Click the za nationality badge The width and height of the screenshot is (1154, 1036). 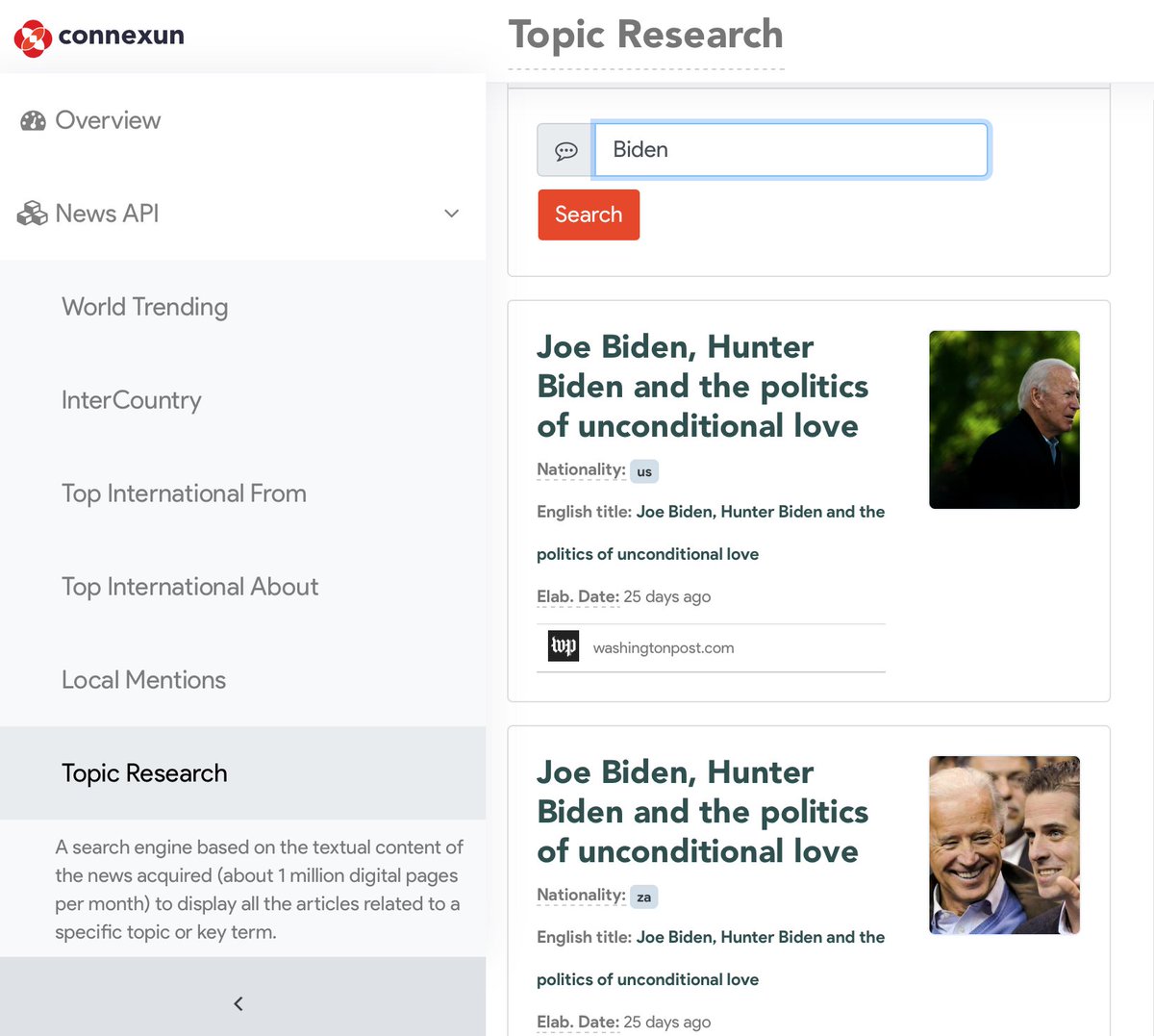click(x=644, y=897)
